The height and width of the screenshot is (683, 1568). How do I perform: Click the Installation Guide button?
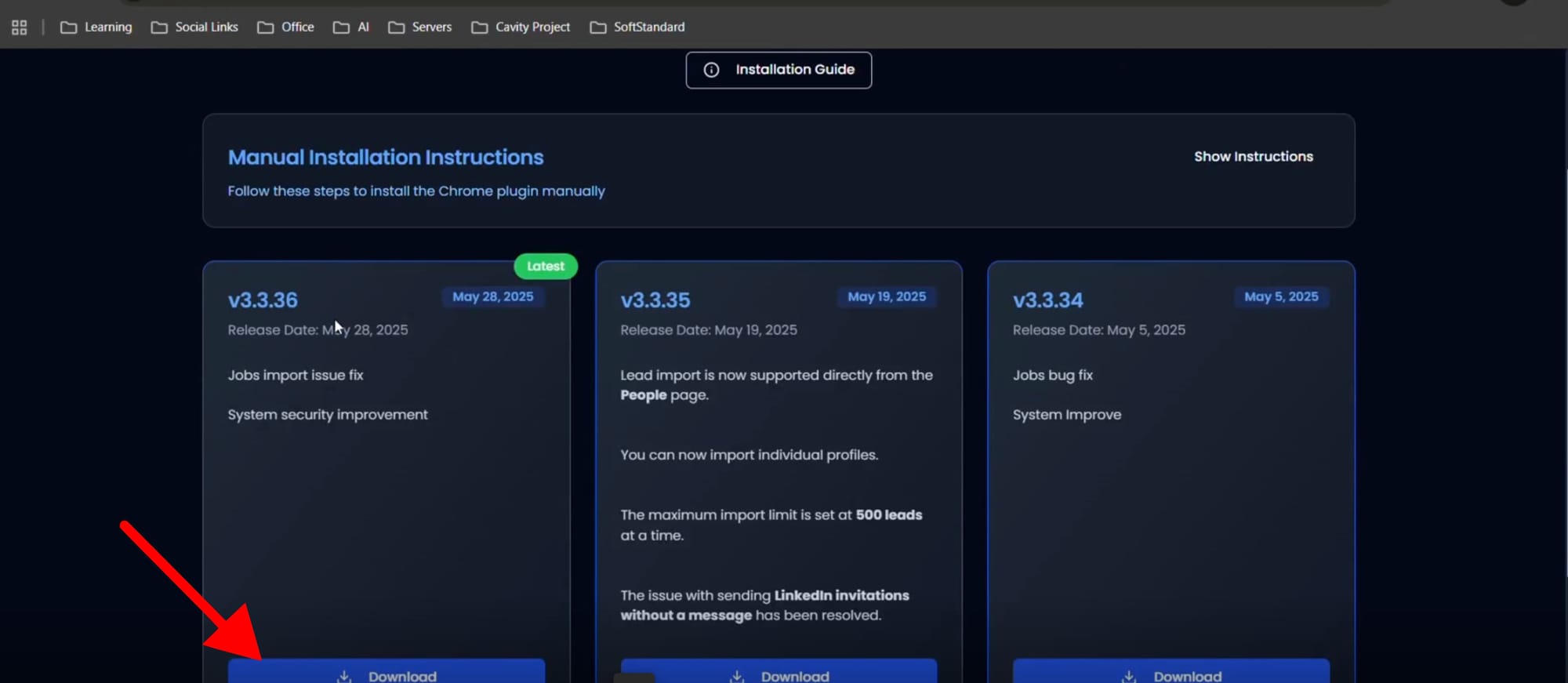point(779,70)
